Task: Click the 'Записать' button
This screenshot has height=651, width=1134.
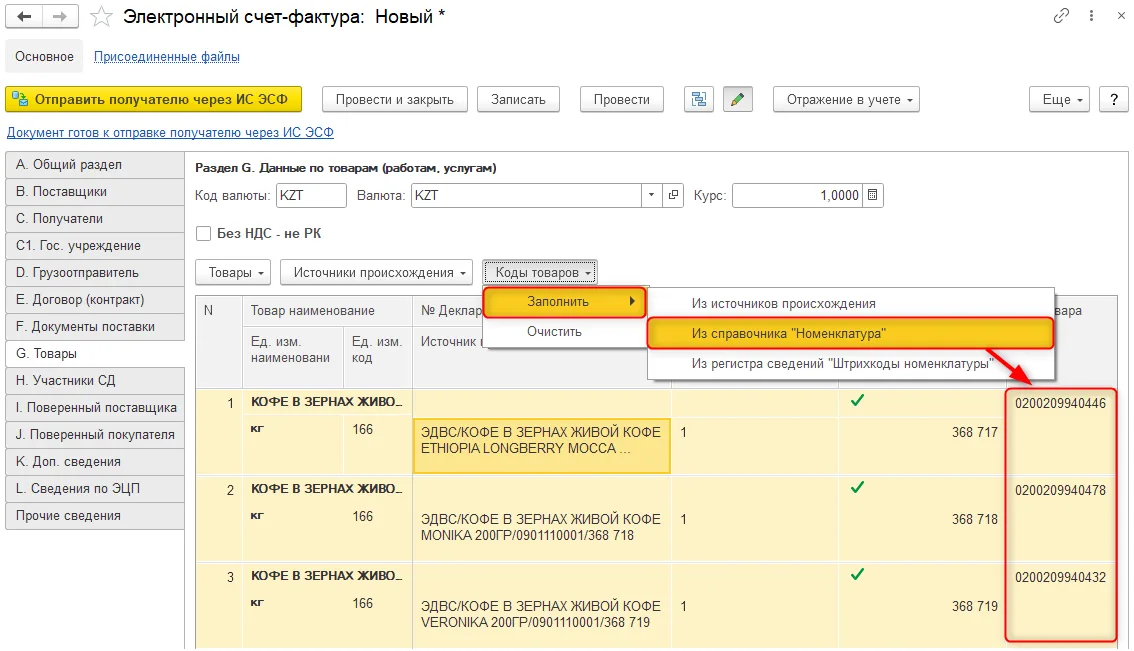Action: pyautogui.click(x=519, y=99)
